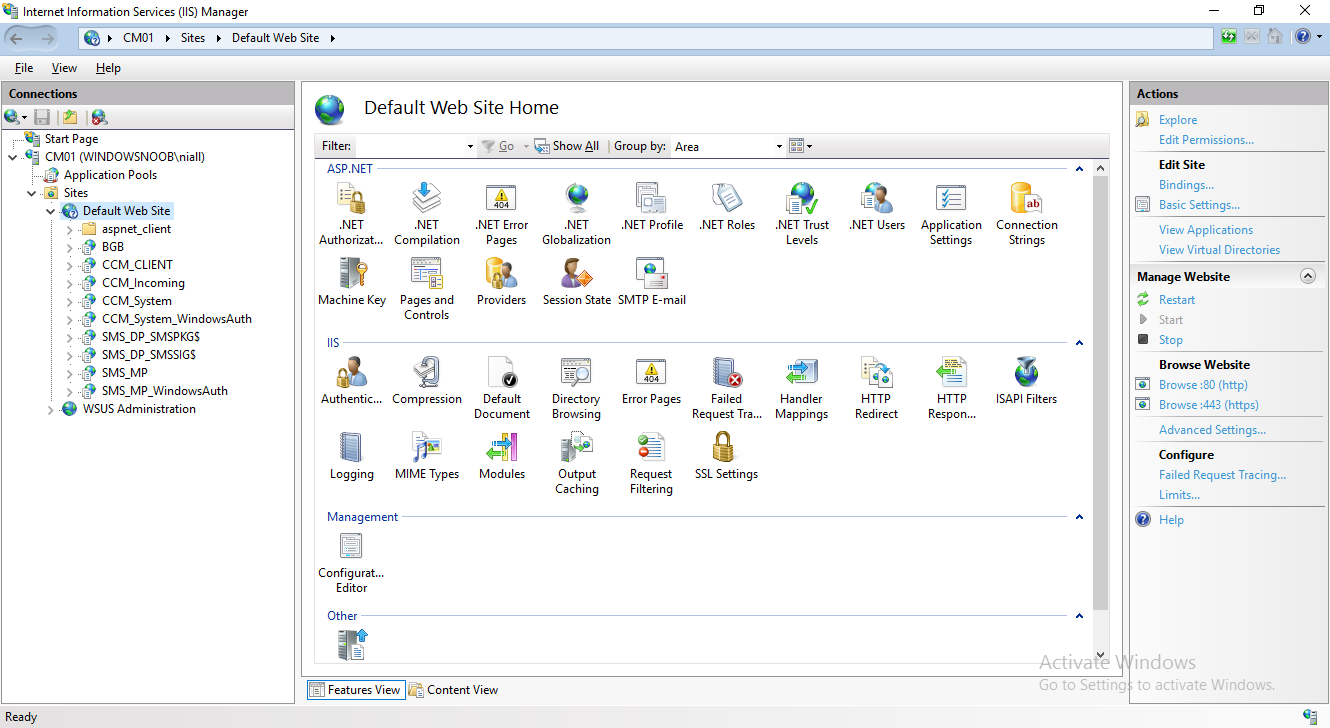Open .NET Globalization feature

[x=576, y=214]
